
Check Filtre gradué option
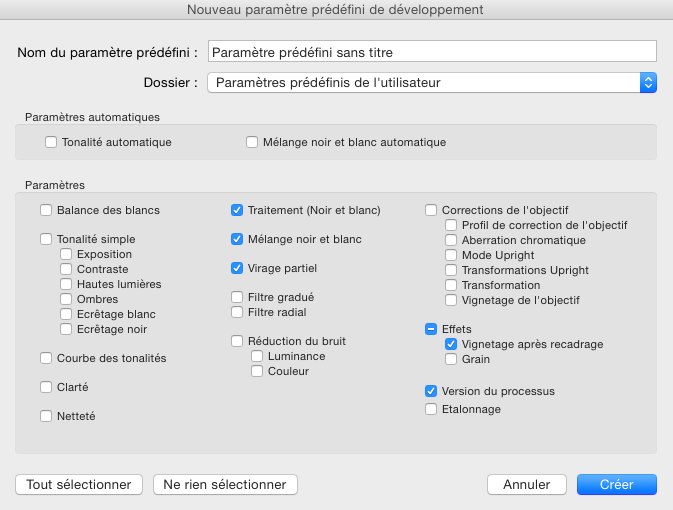237,297
